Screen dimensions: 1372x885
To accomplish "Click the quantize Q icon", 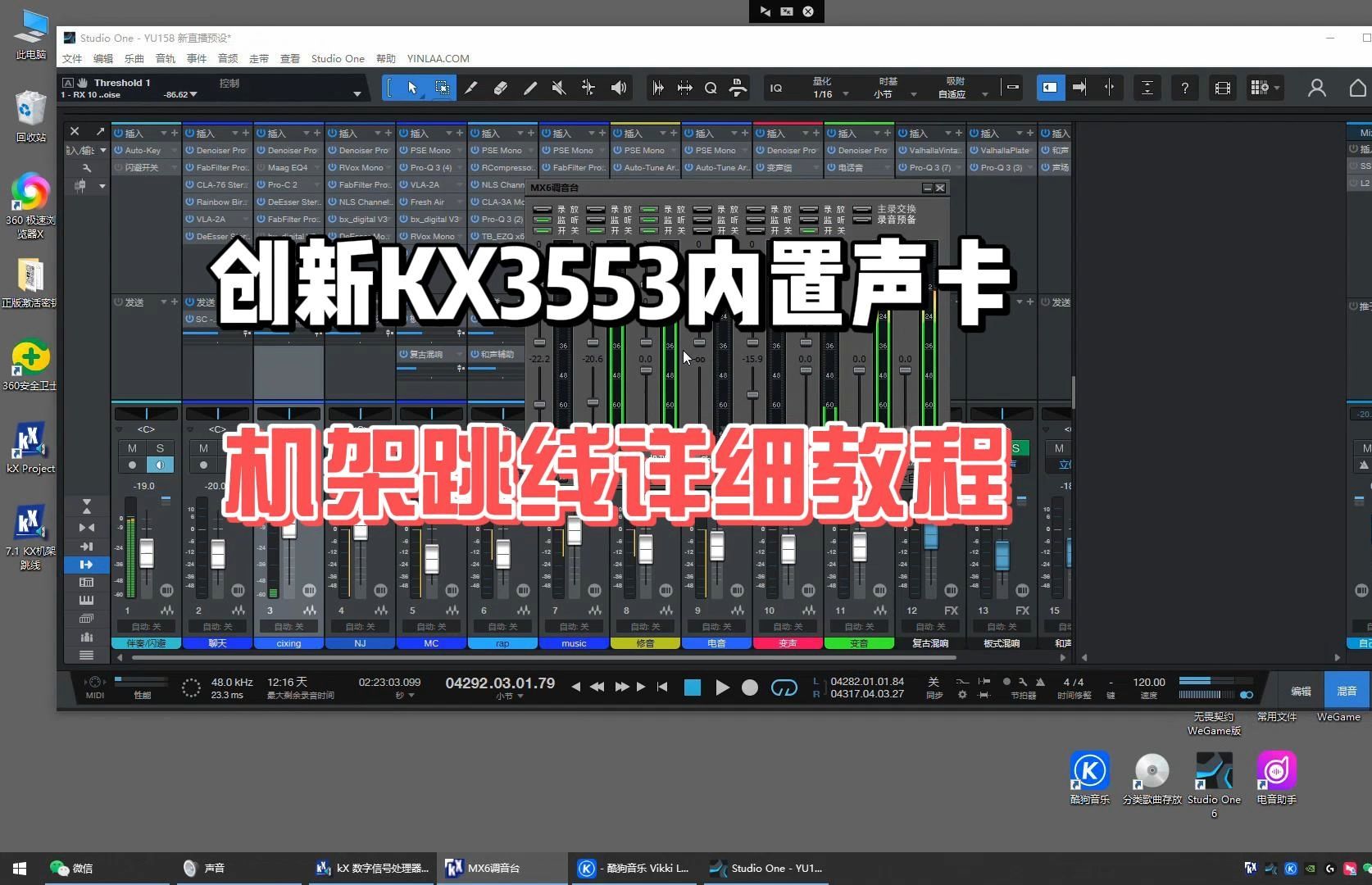I will click(710, 88).
